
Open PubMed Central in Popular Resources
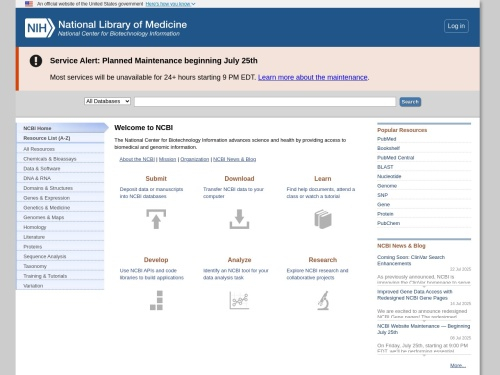(396, 158)
